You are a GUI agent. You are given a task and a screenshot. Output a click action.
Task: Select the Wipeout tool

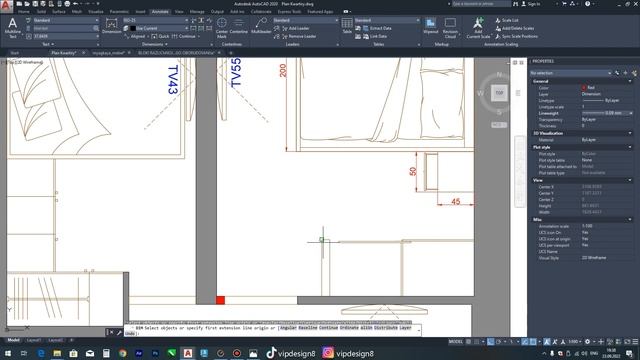coord(431,26)
